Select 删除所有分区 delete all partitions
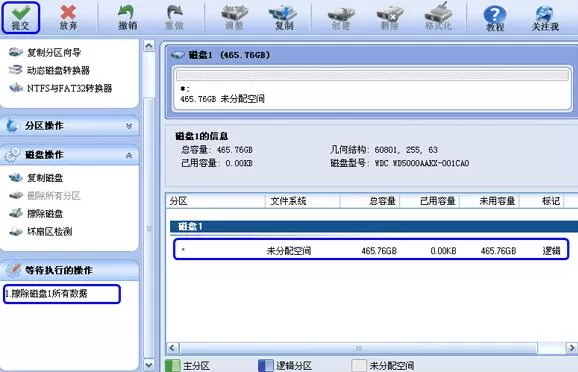Screen dimensions: 578x372 [53, 196]
